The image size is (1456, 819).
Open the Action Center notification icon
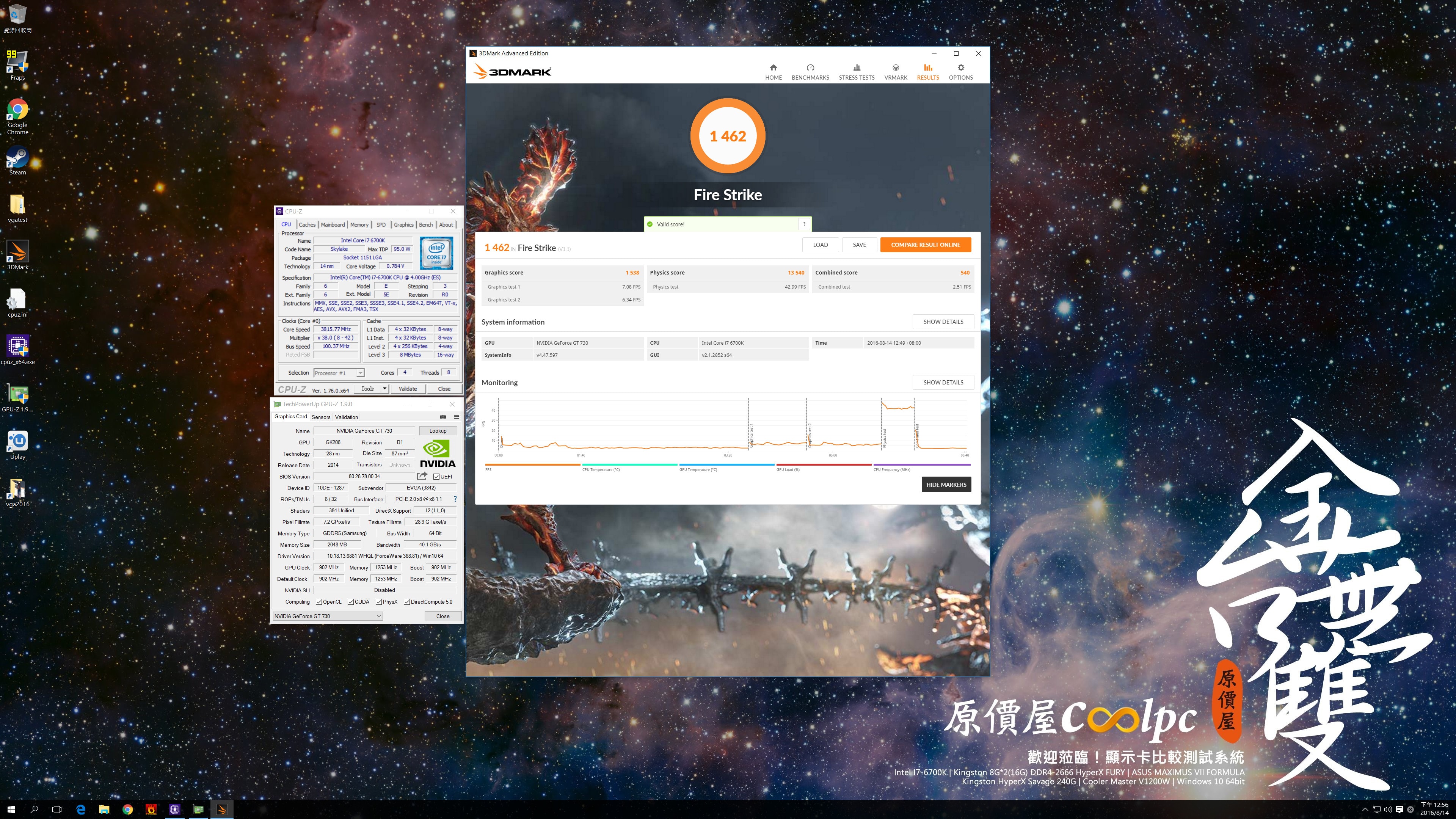(x=1399, y=810)
